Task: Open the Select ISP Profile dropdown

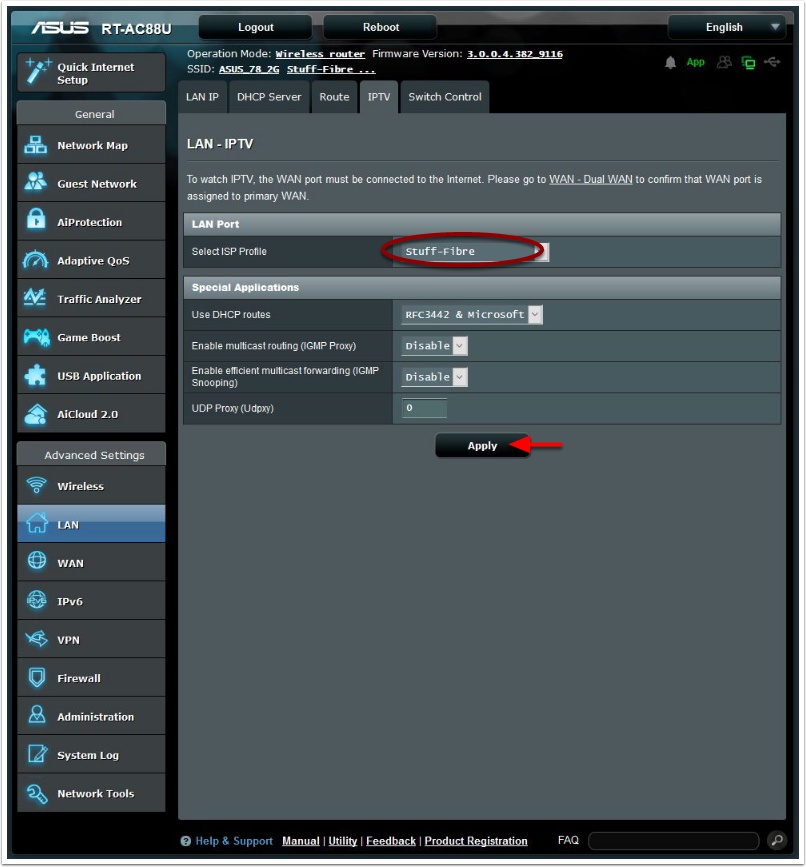Action: (x=474, y=252)
